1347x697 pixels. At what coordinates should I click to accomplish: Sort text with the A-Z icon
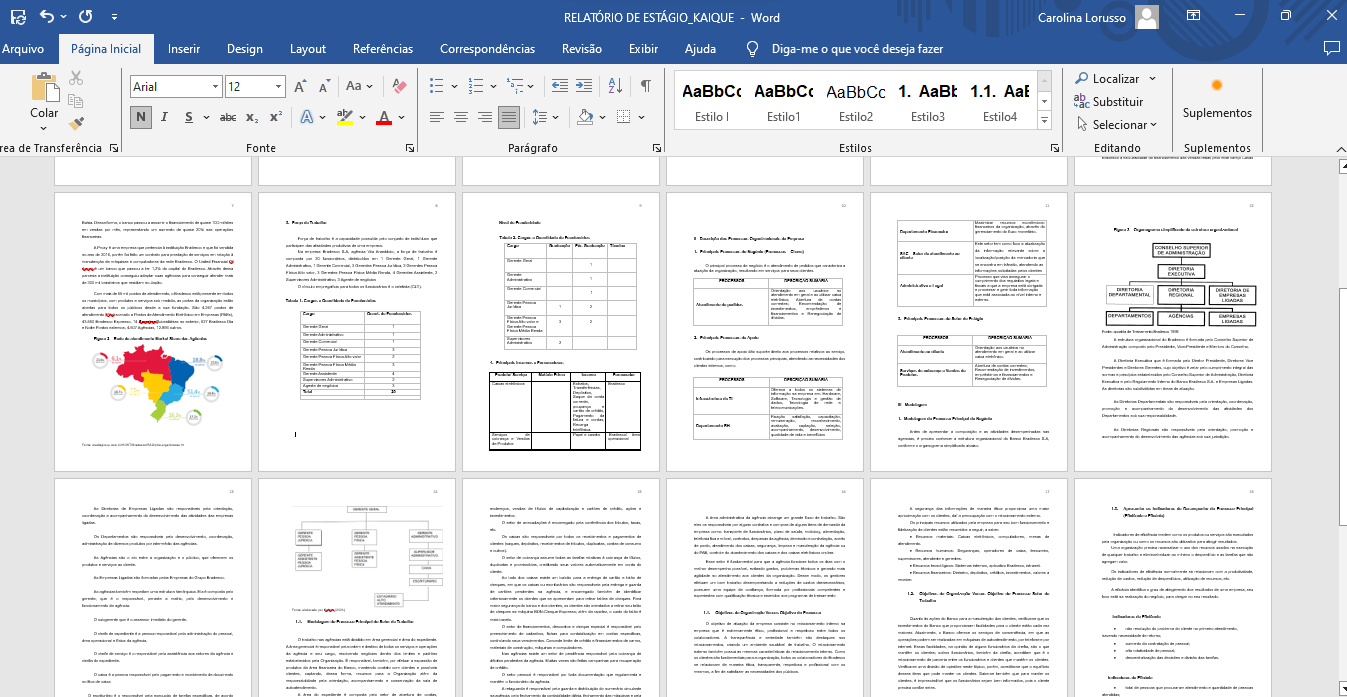614,87
